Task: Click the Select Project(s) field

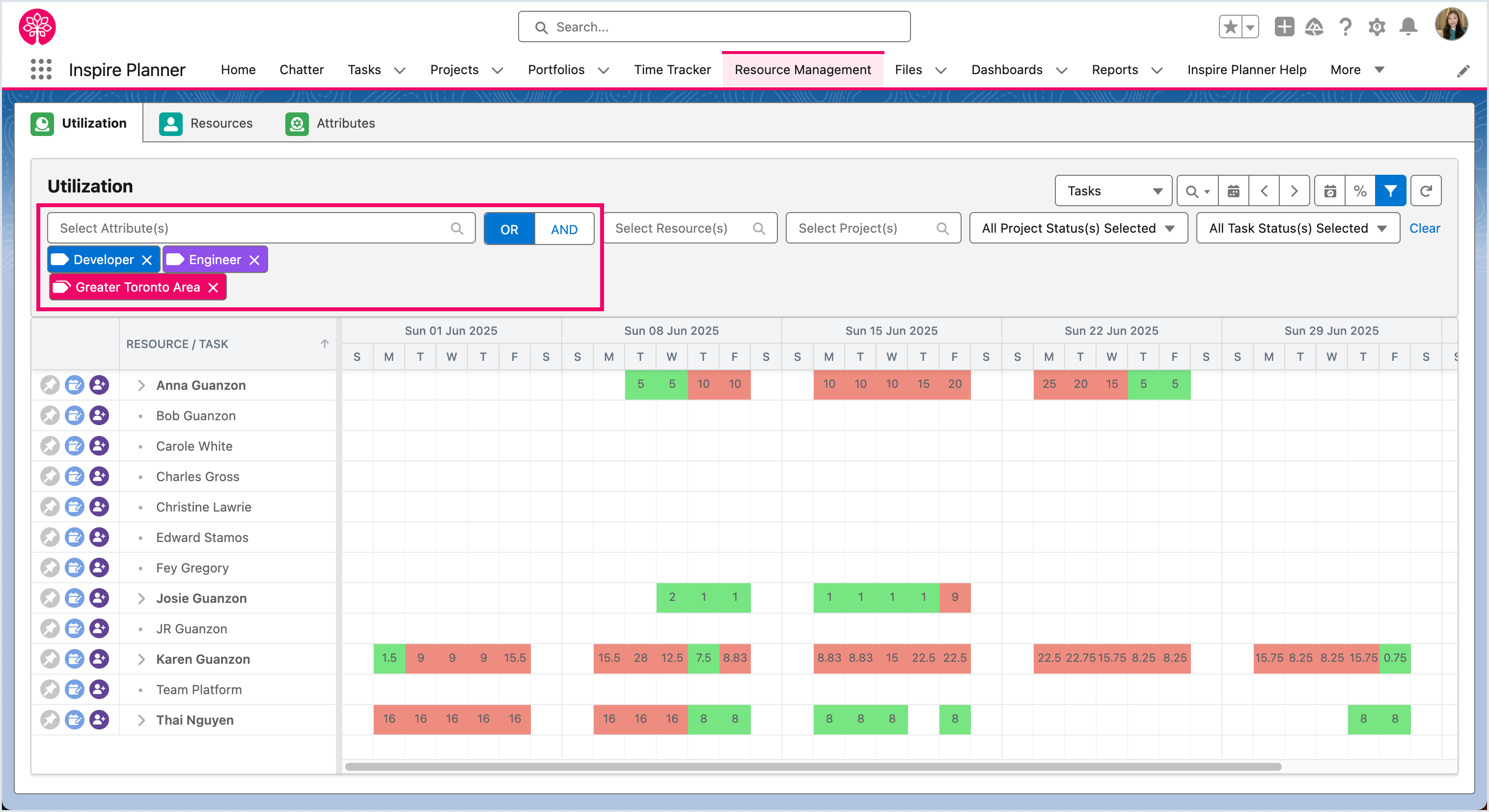Action: pos(873,228)
